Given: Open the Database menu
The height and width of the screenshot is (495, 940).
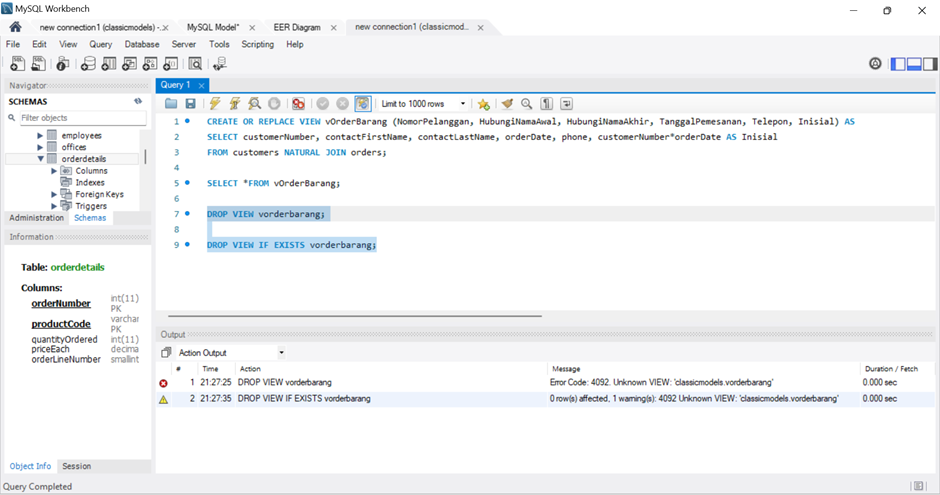Looking at the screenshot, I should [x=142, y=44].
